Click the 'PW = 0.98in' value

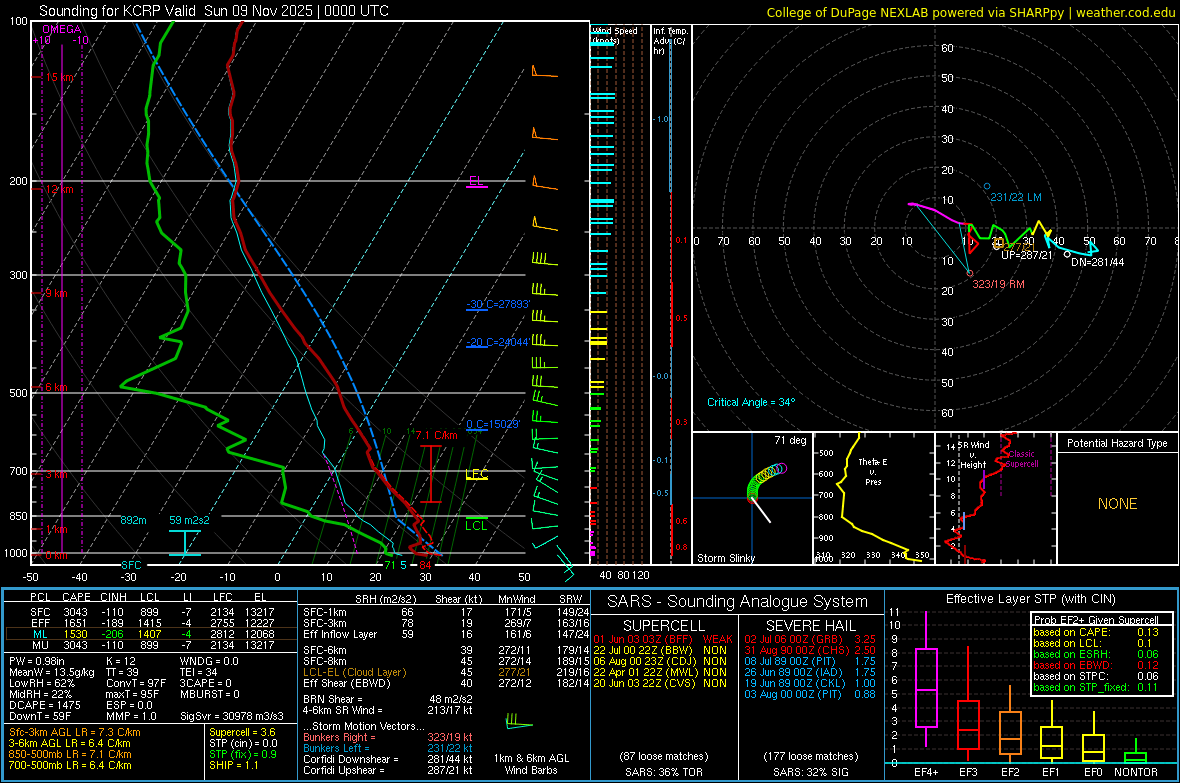click(x=37, y=661)
